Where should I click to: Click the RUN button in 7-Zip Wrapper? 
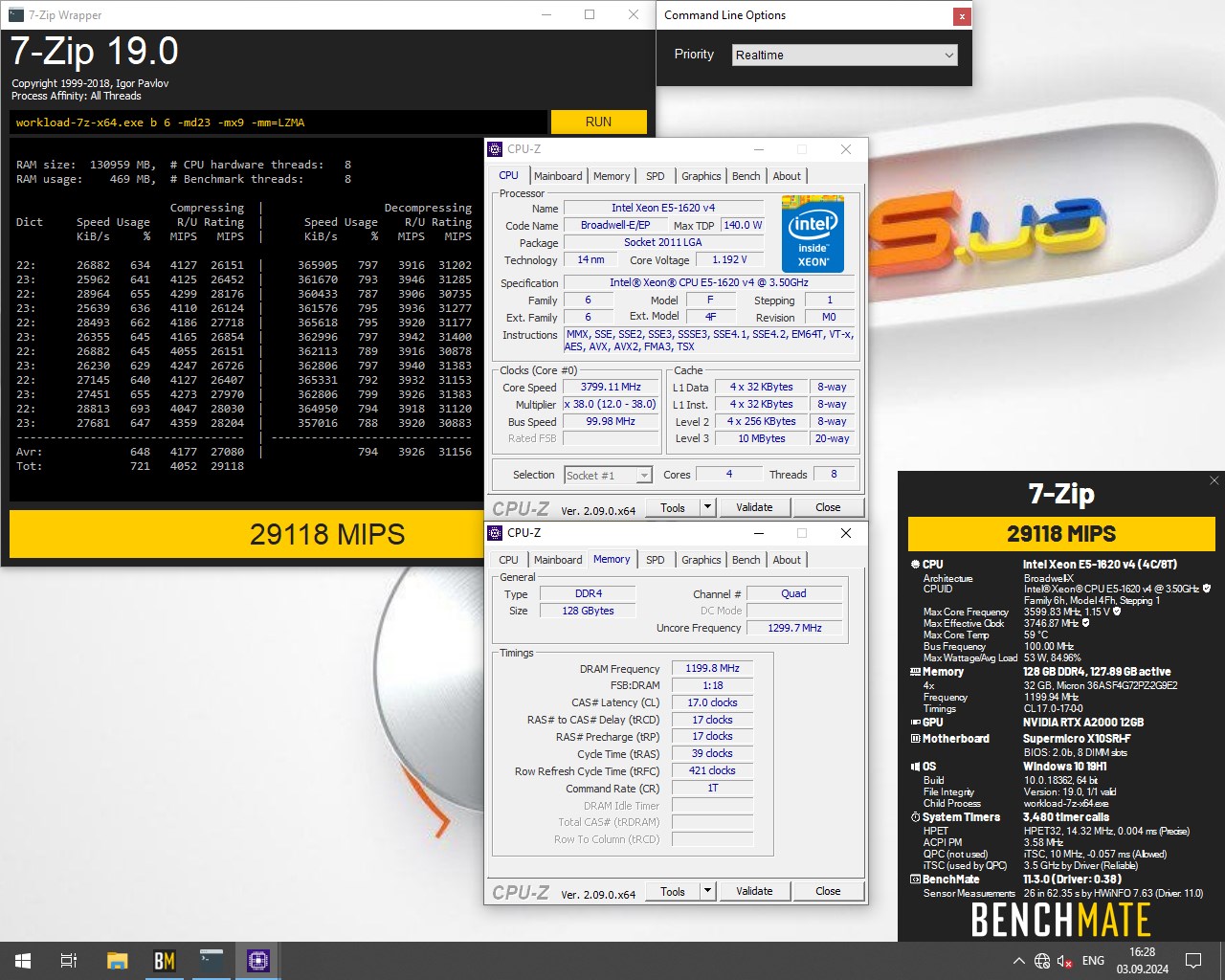pos(598,122)
